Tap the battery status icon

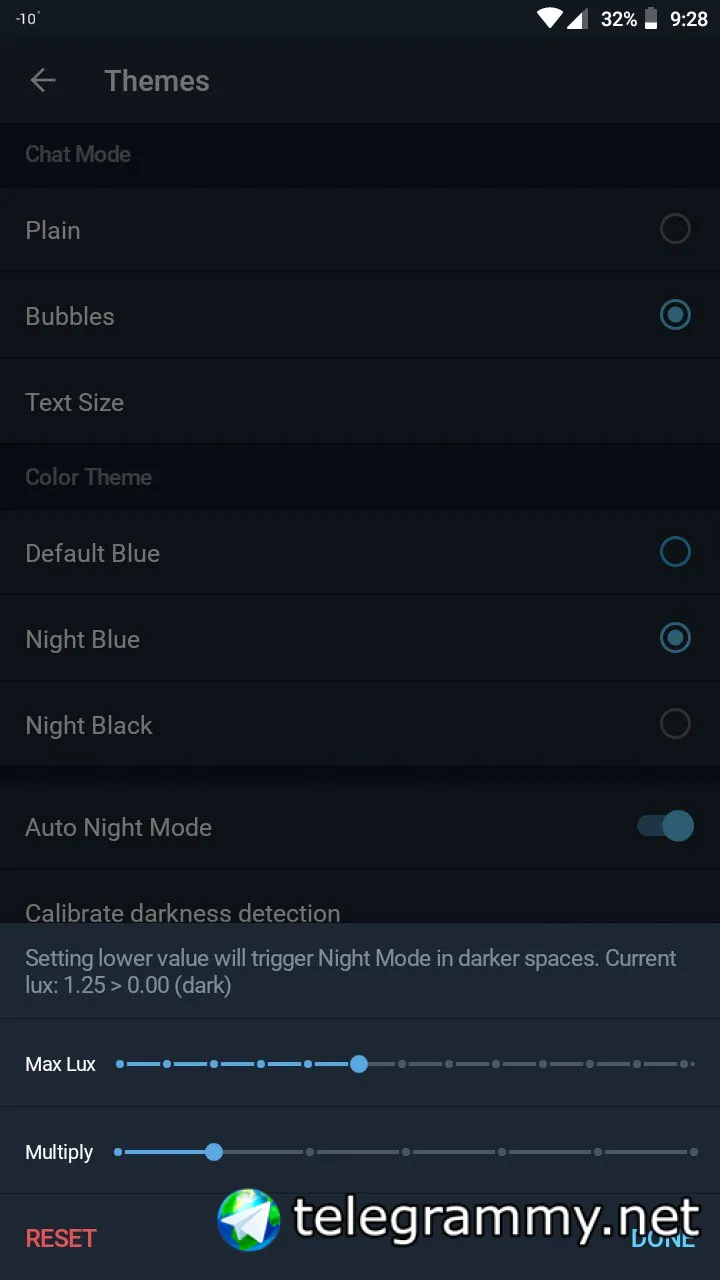click(x=652, y=18)
